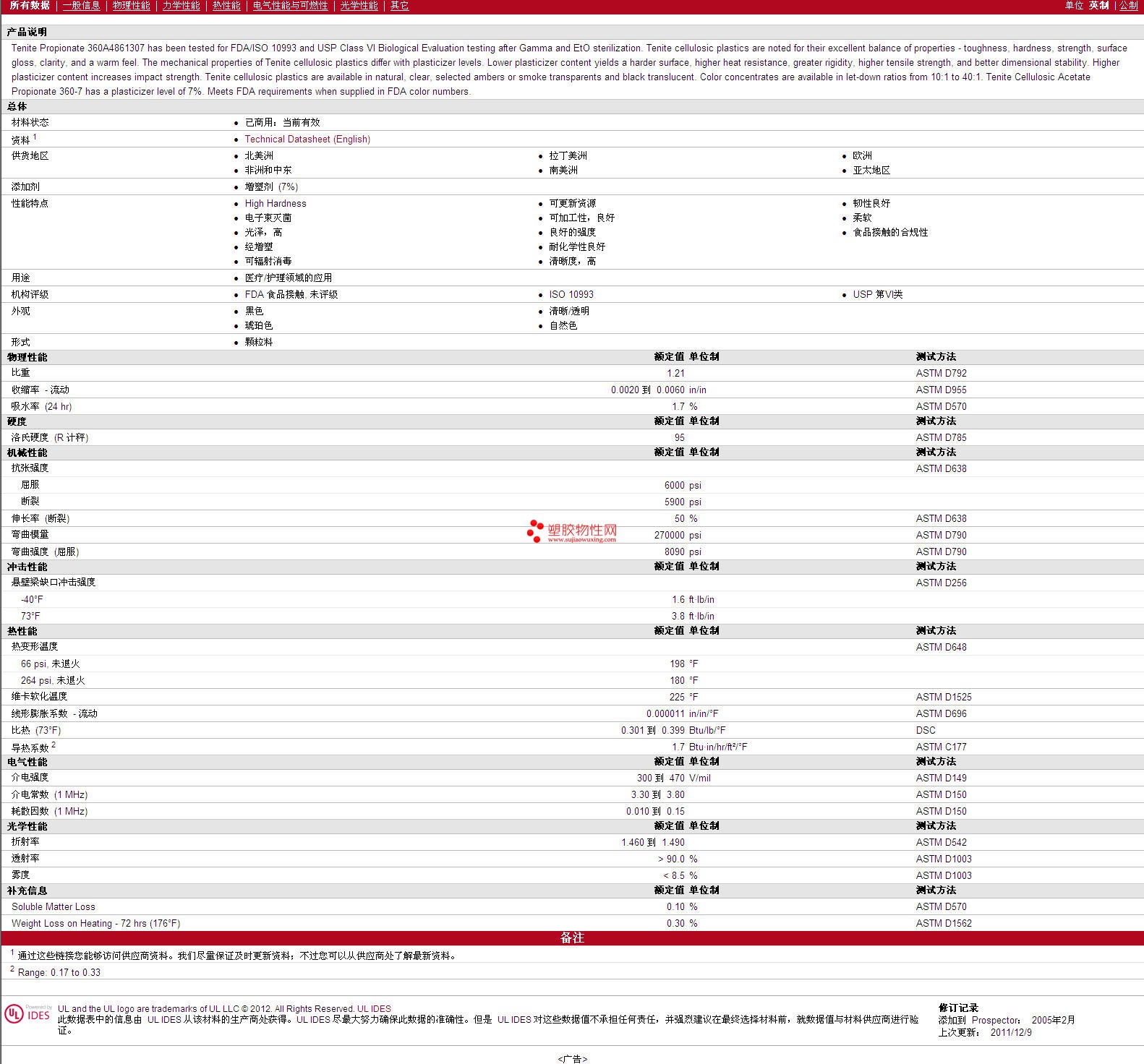1144x1064 pixels.
Task: Open the 所有数据 tab
Action: click(30, 5)
